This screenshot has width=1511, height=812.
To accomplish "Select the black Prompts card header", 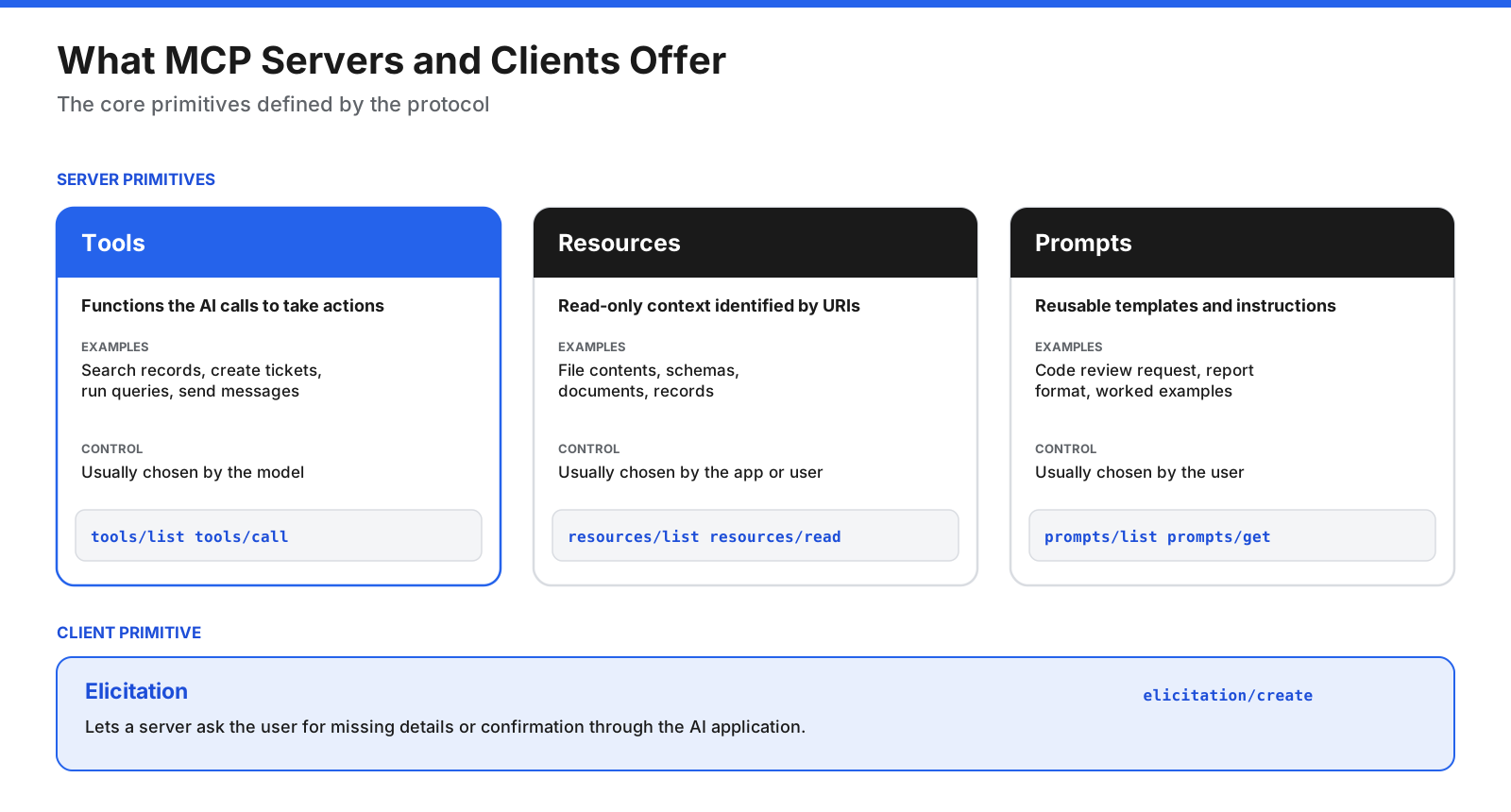I will point(1232,243).
